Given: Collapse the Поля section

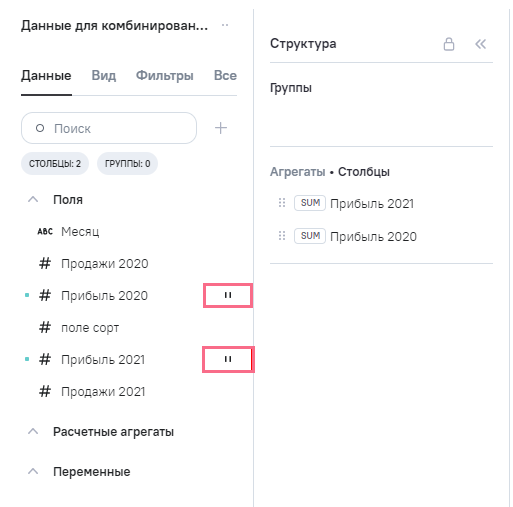Looking at the screenshot, I should point(33,199).
